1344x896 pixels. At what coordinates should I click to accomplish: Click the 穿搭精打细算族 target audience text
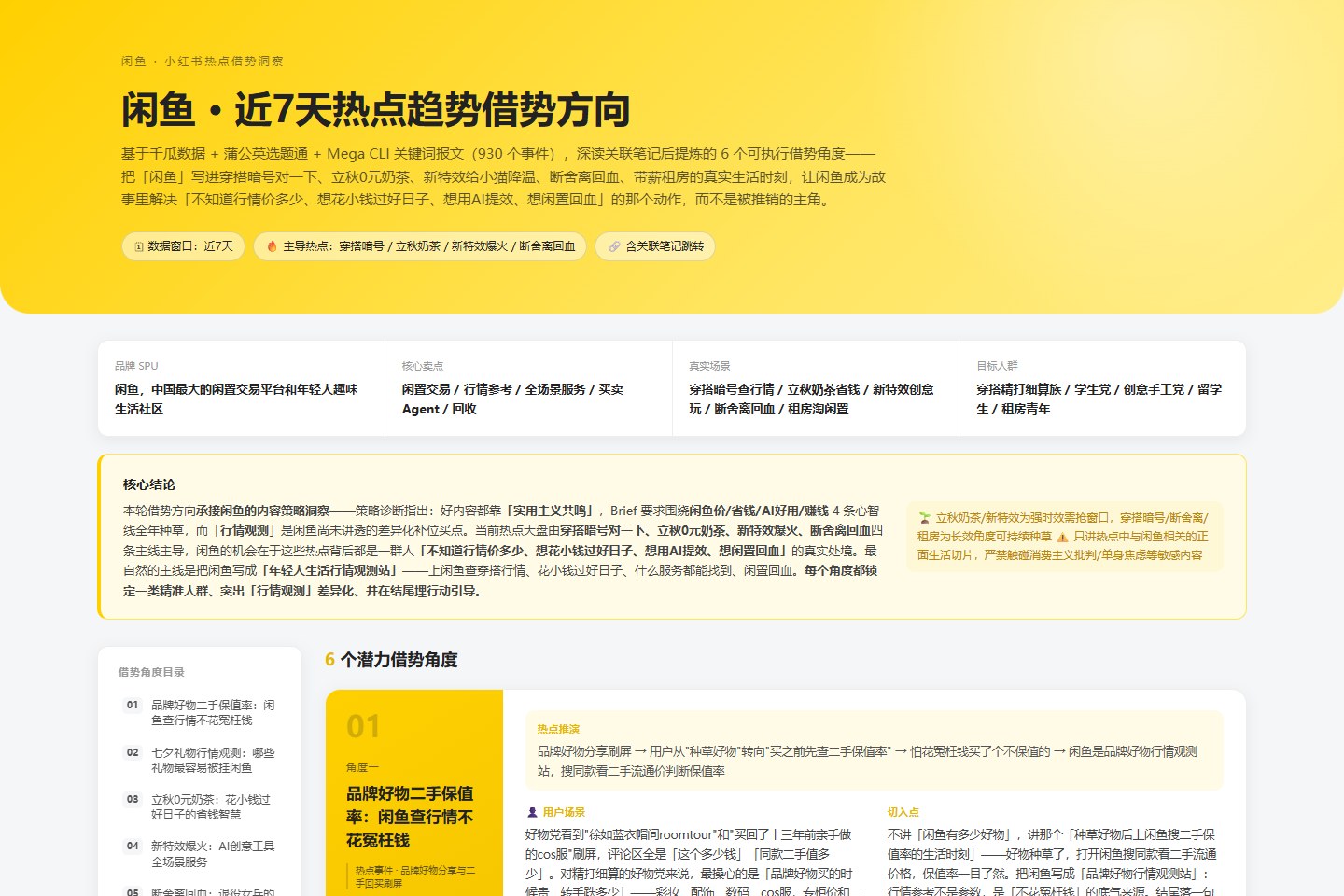click(1099, 399)
